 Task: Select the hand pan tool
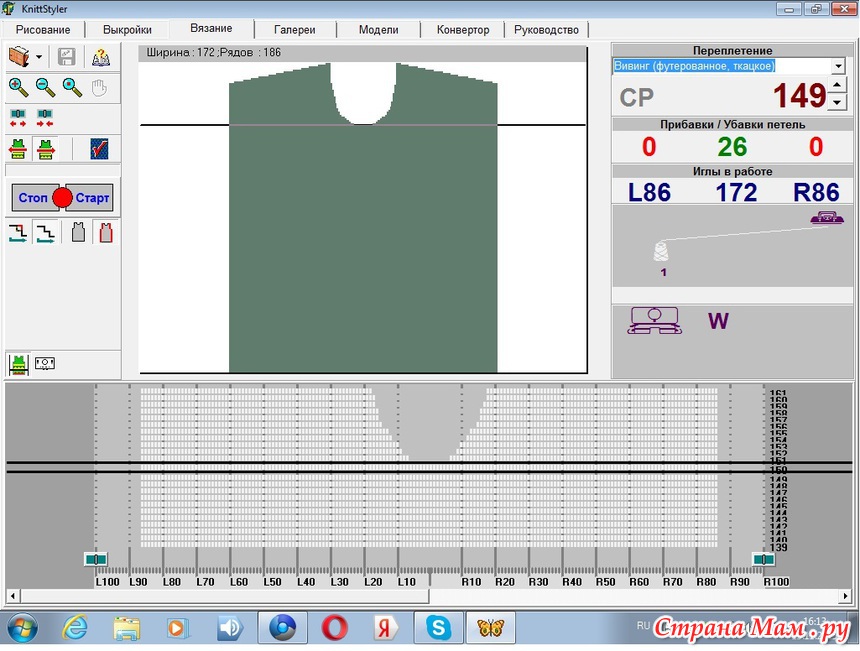coord(99,87)
